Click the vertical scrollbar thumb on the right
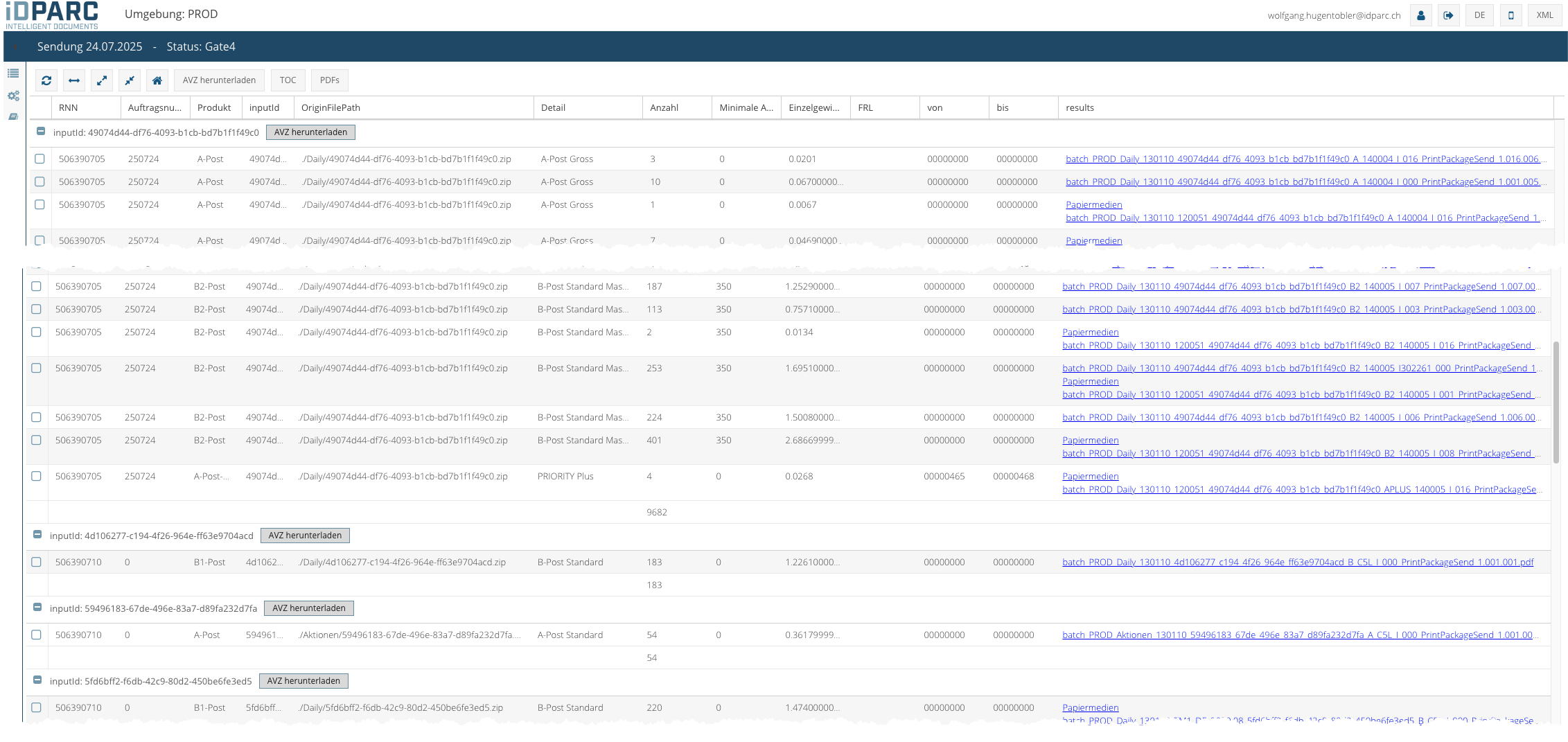This screenshot has width=1568, height=742. (x=1556, y=402)
